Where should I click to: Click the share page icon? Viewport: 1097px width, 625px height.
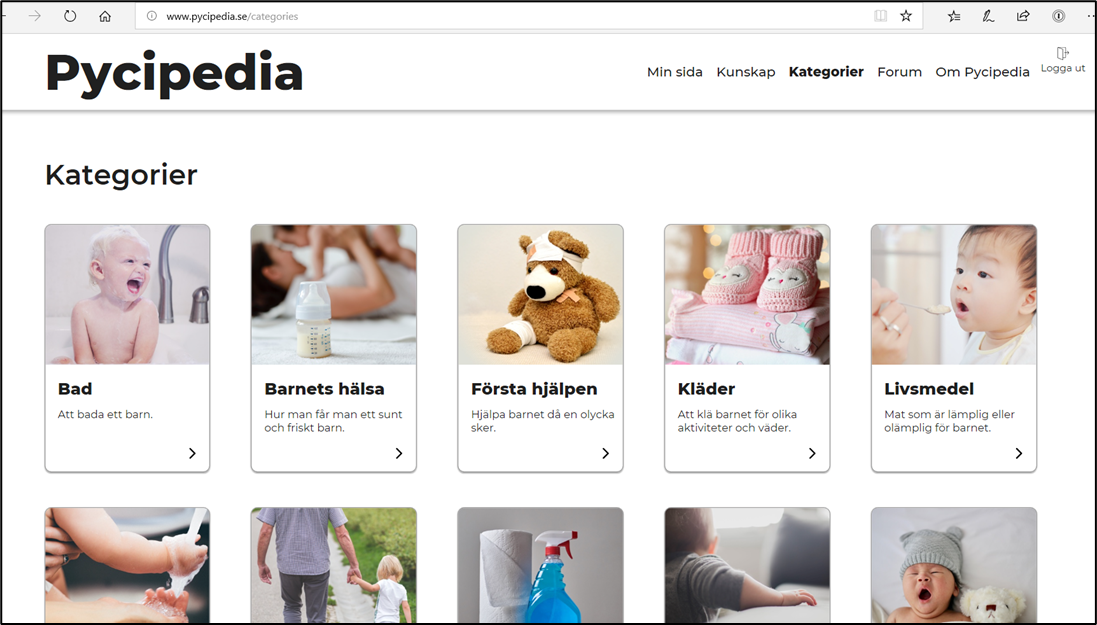(1023, 16)
